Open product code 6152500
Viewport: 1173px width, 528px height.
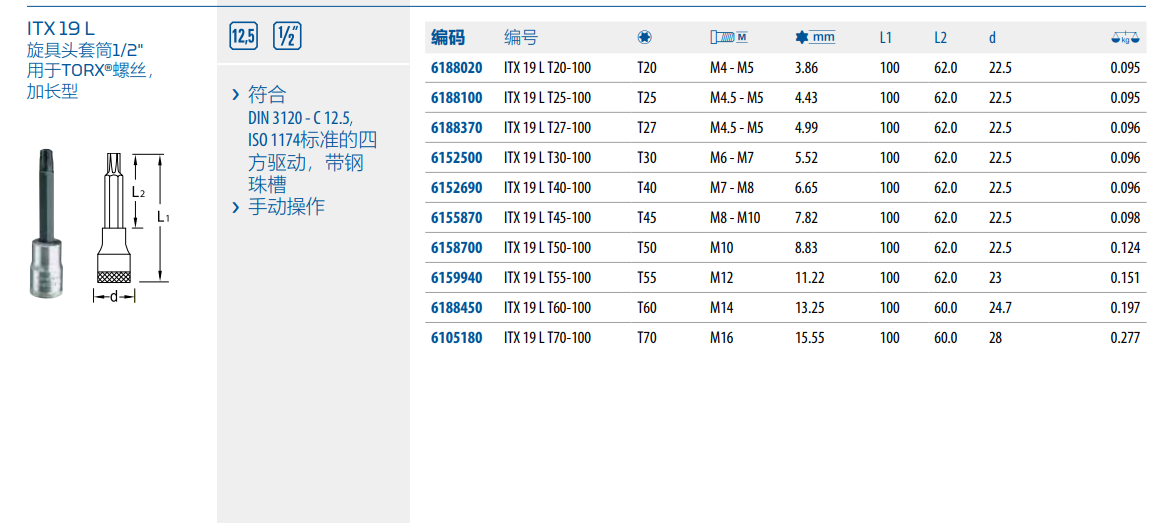456,158
